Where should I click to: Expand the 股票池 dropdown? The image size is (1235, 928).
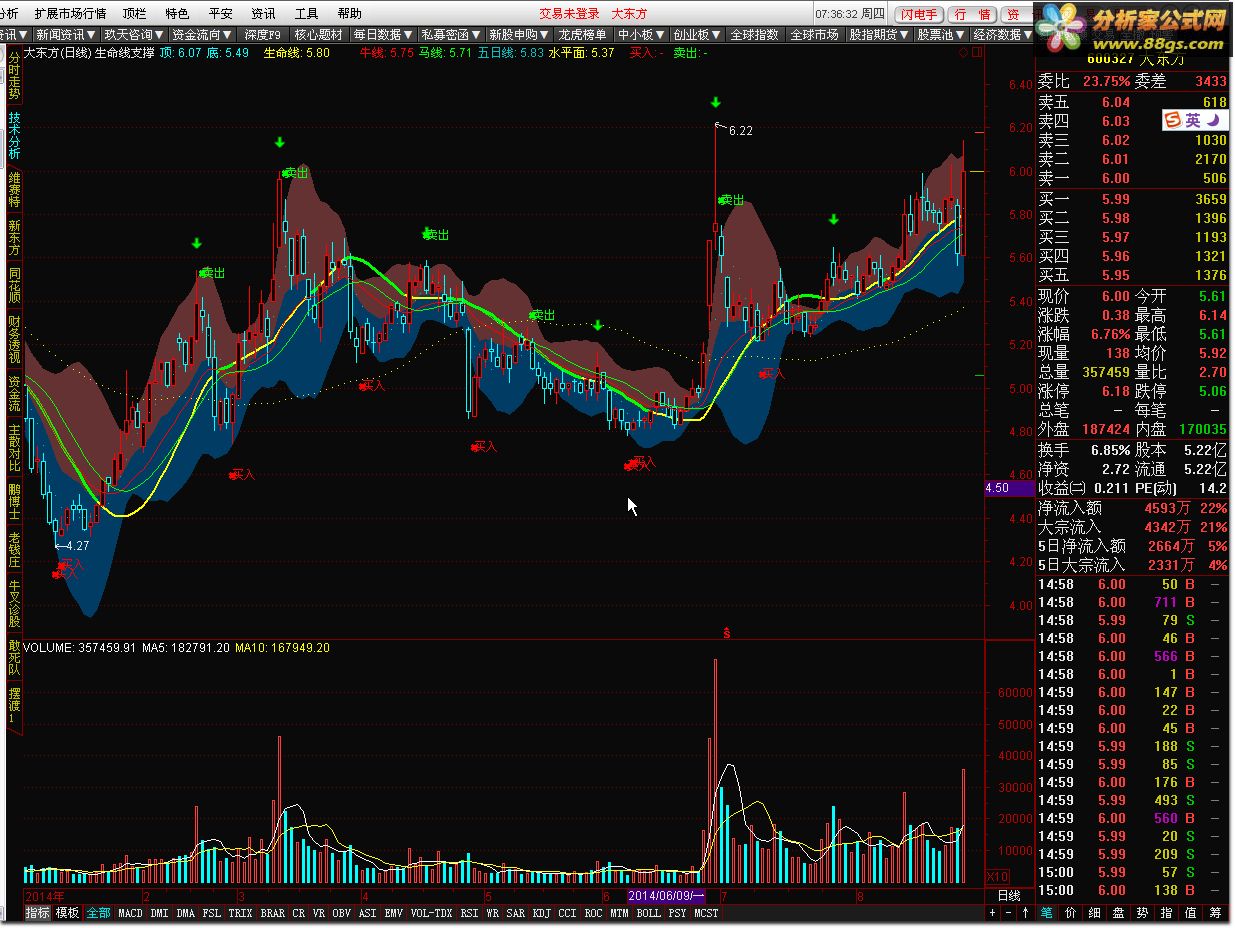(940, 34)
